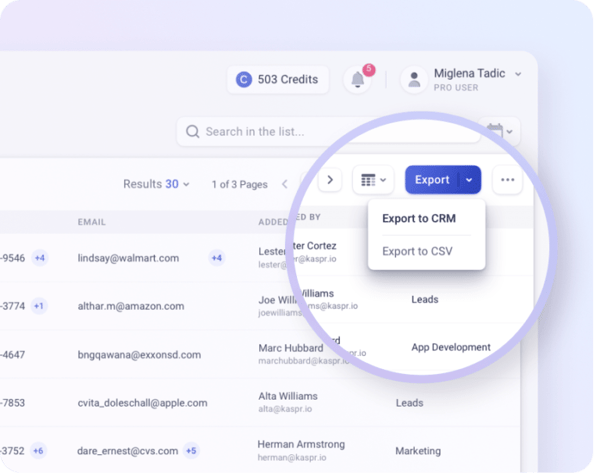Show +1 more phones for -3774
600x473 pixels.
pyautogui.click(x=39, y=306)
